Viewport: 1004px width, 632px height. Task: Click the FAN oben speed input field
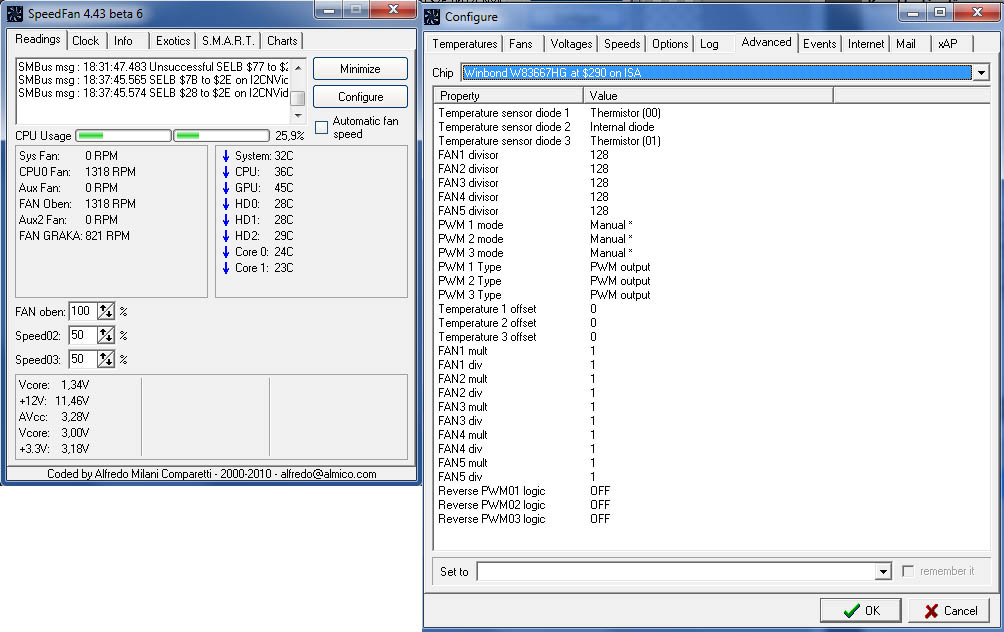pos(83,312)
